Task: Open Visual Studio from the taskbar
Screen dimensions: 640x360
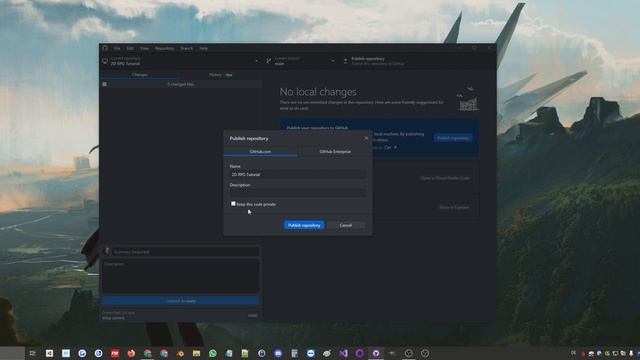Action: click(x=343, y=353)
